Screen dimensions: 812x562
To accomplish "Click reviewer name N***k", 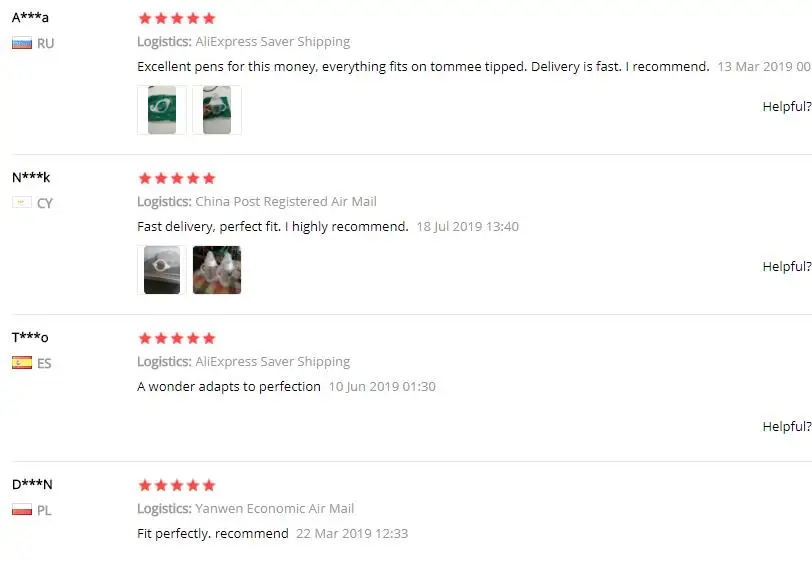I will [31, 178].
